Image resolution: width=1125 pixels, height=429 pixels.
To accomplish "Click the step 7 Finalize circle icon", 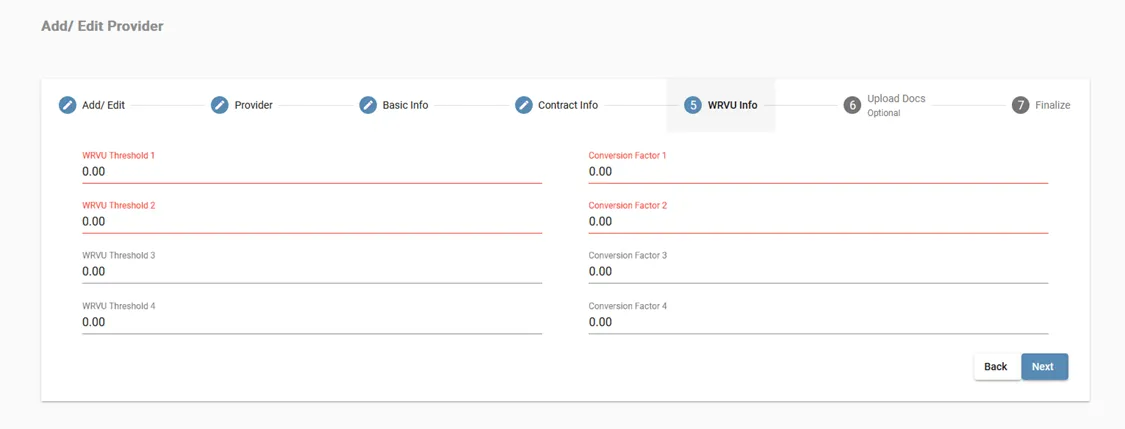I will (x=1020, y=105).
